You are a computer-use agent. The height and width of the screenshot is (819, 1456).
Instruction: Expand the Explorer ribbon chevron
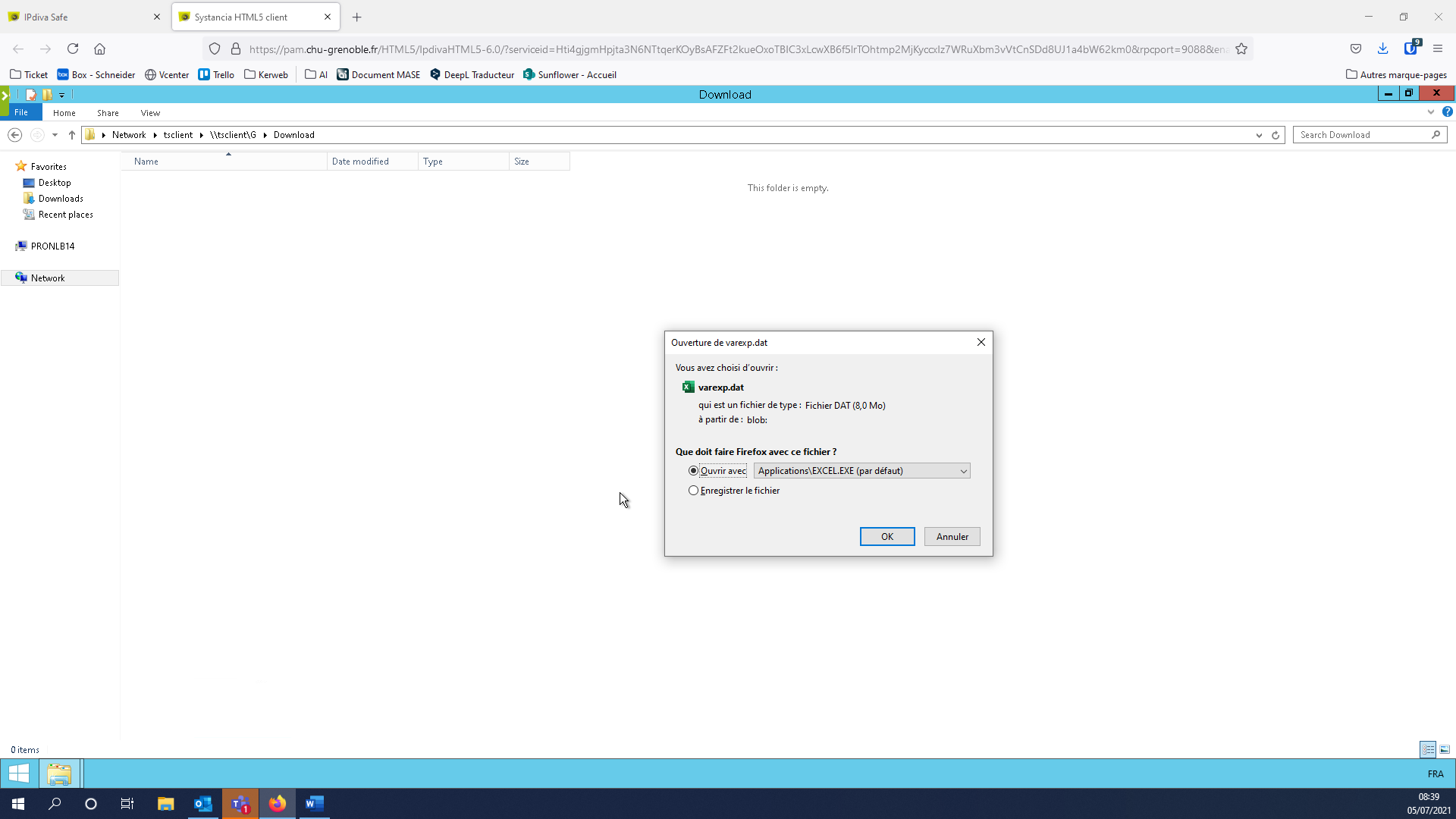coord(1430,112)
